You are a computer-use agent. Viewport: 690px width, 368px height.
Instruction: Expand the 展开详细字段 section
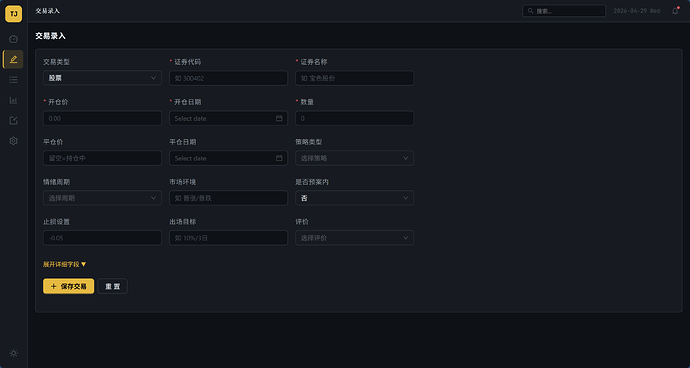pos(65,265)
